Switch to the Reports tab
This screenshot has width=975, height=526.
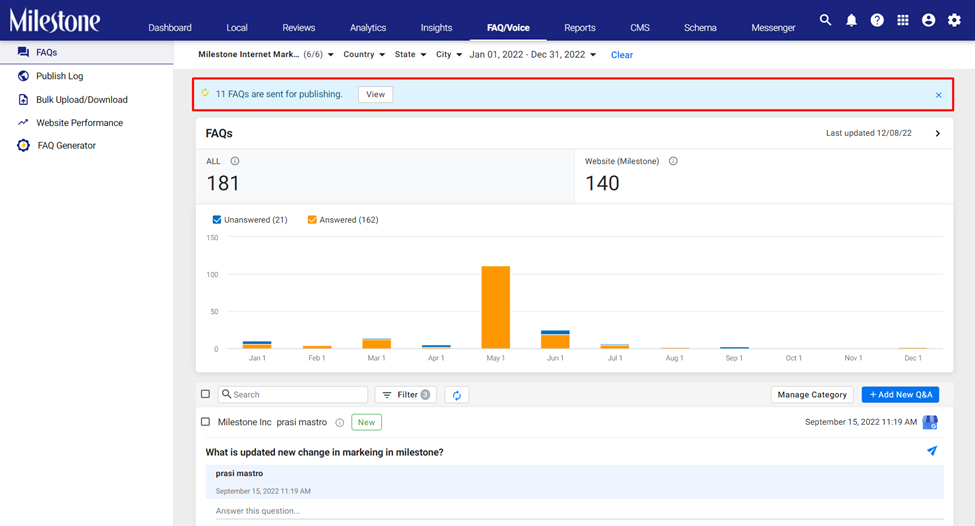(x=580, y=27)
